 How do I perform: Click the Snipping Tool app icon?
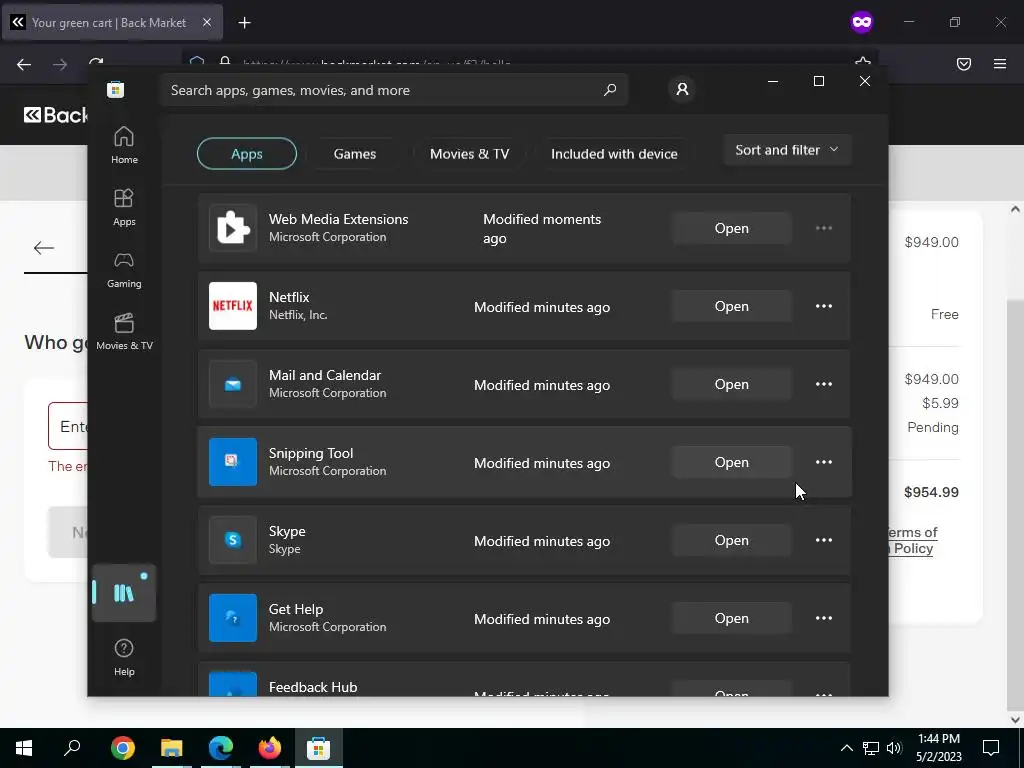233,462
